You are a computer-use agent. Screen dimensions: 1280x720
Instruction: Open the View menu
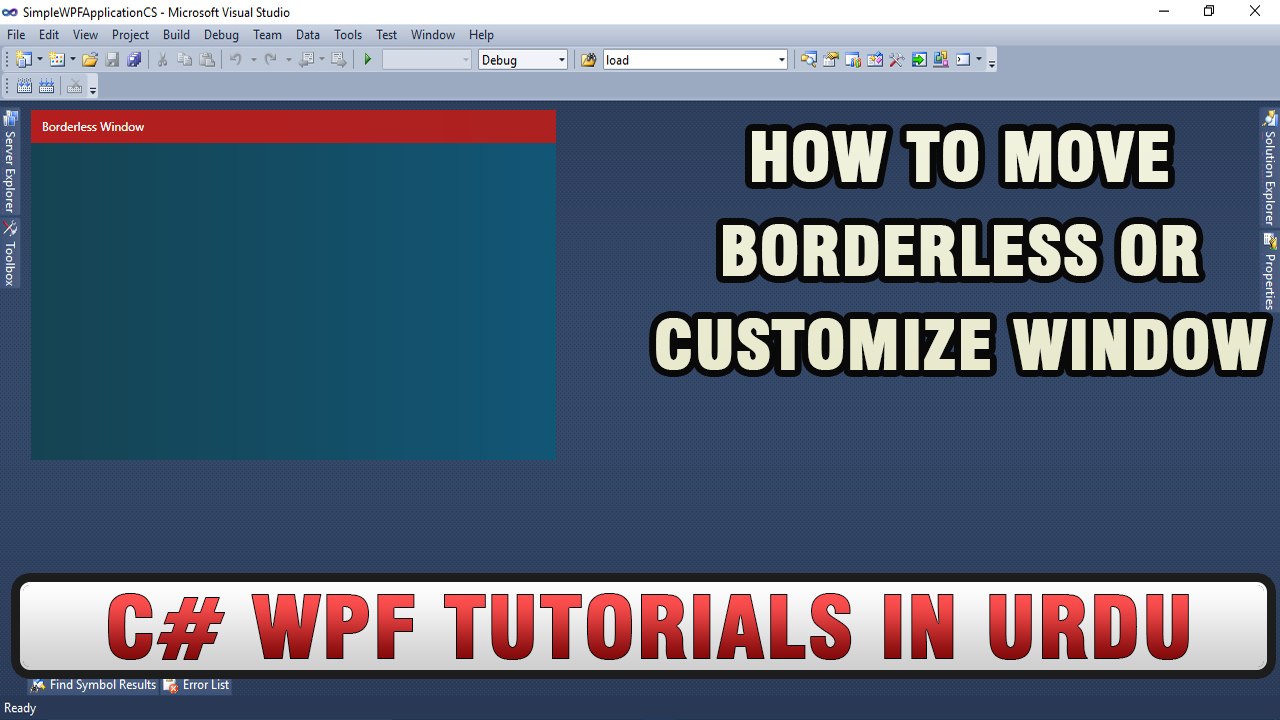[x=85, y=34]
